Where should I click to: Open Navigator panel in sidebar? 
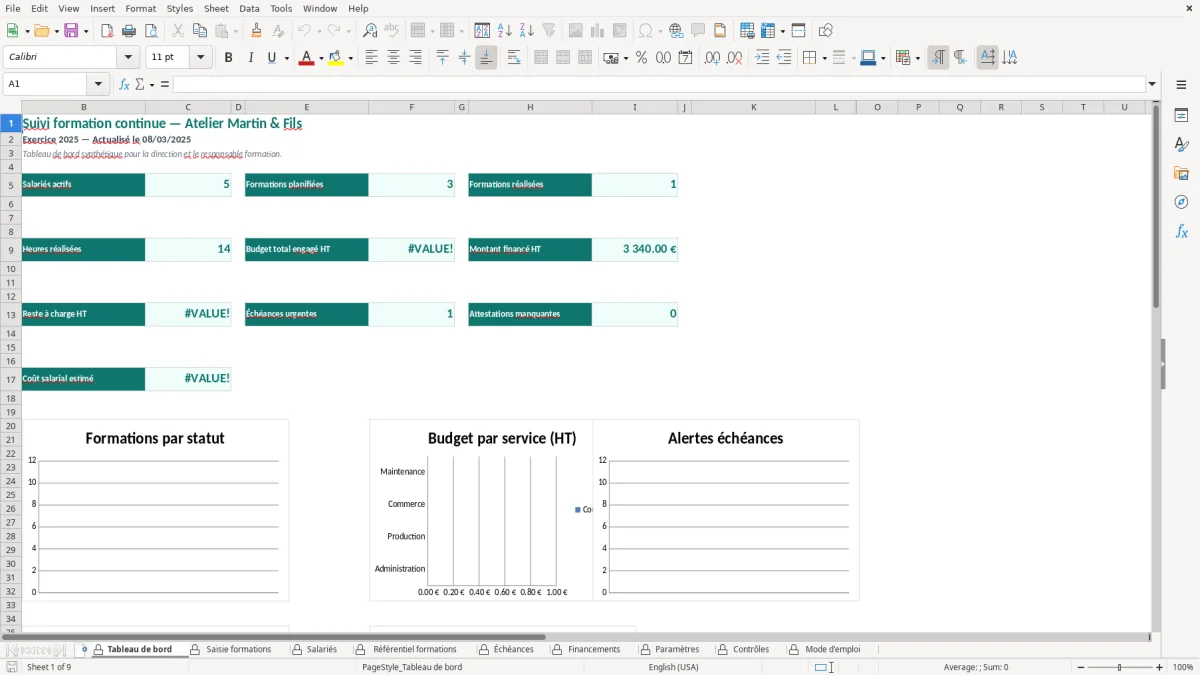pyautogui.click(x=1181, y=202)
